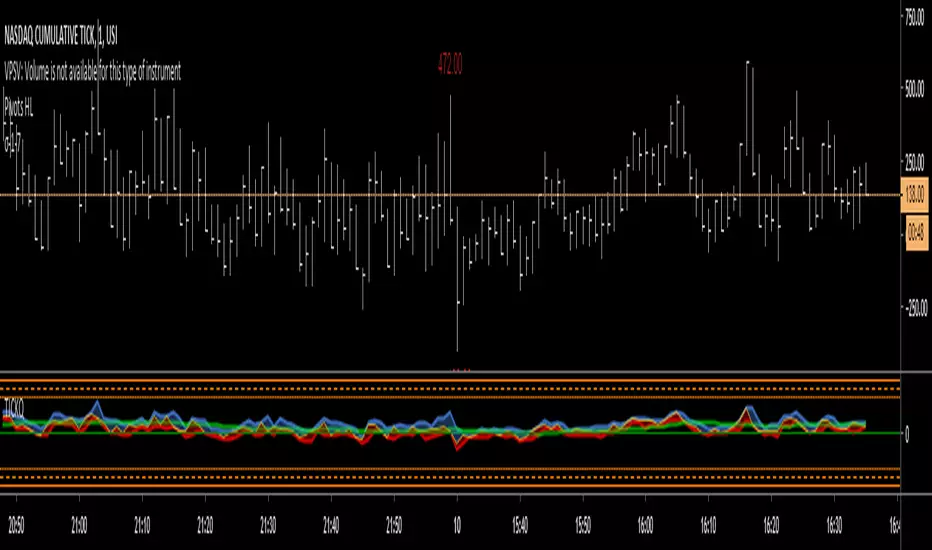Click the 16:30 time axis label

pos(835,526)
